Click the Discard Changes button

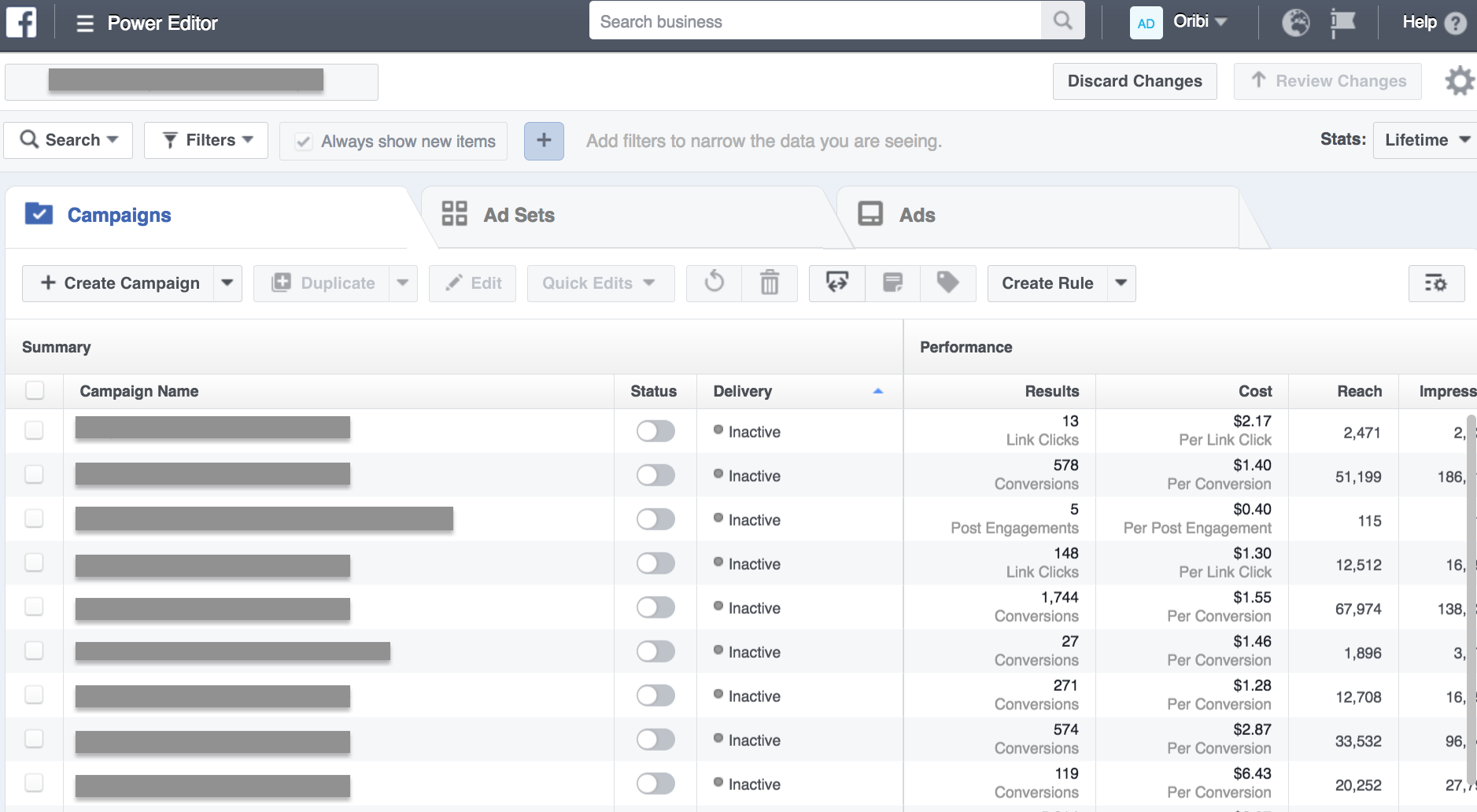coord(1134,81)
